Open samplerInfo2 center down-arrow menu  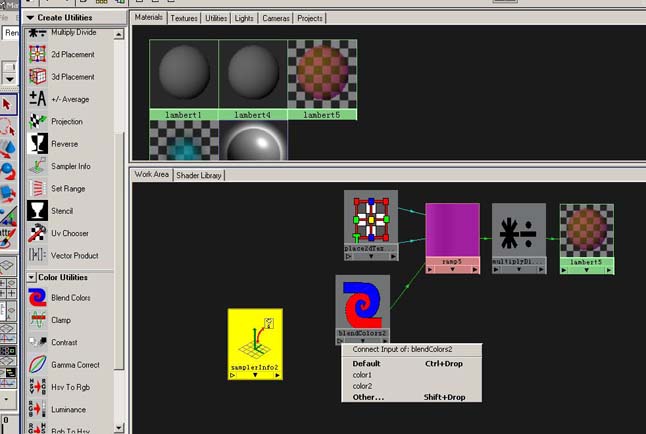(255, 375)
